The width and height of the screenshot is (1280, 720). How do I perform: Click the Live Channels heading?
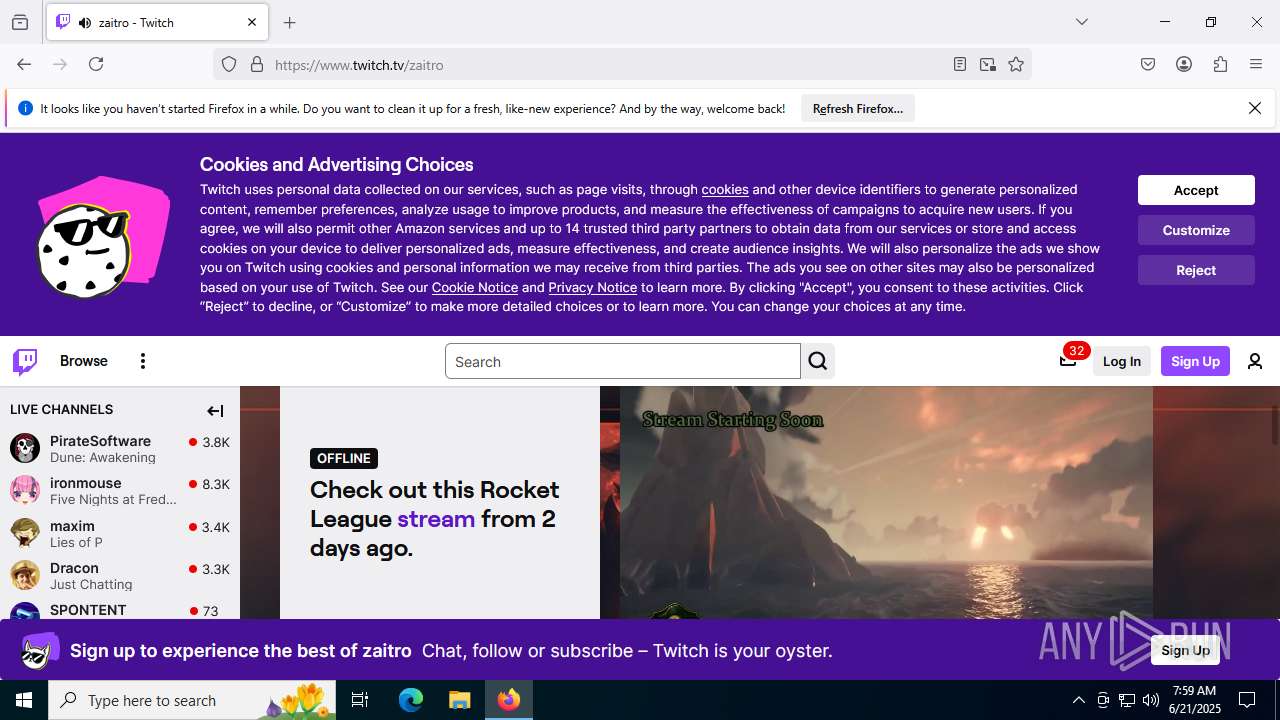(x=62, y=409)
